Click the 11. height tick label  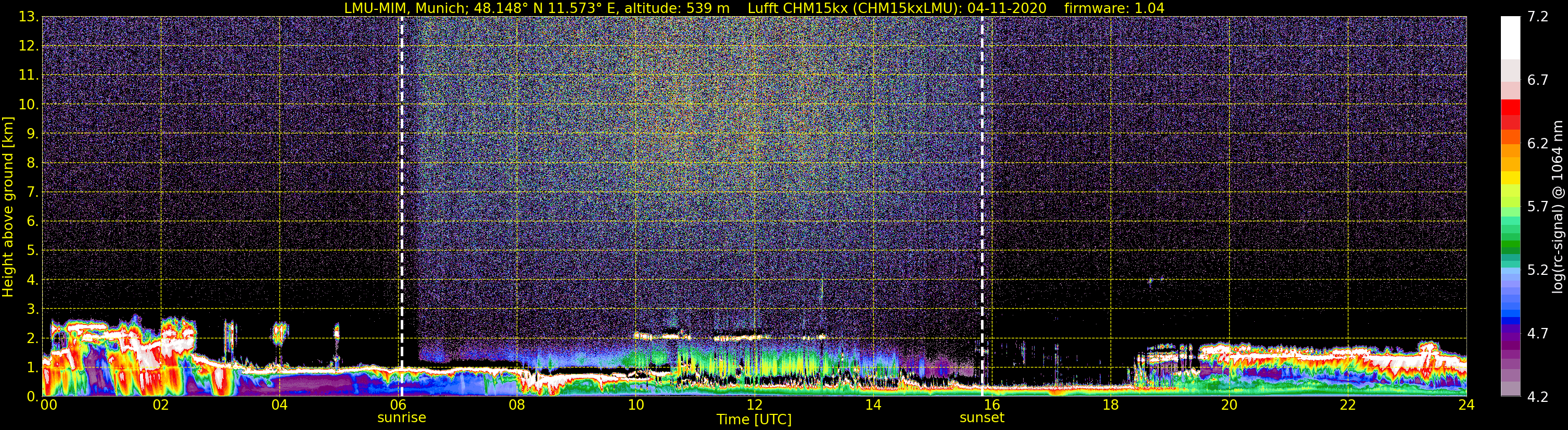coord(29,75)
